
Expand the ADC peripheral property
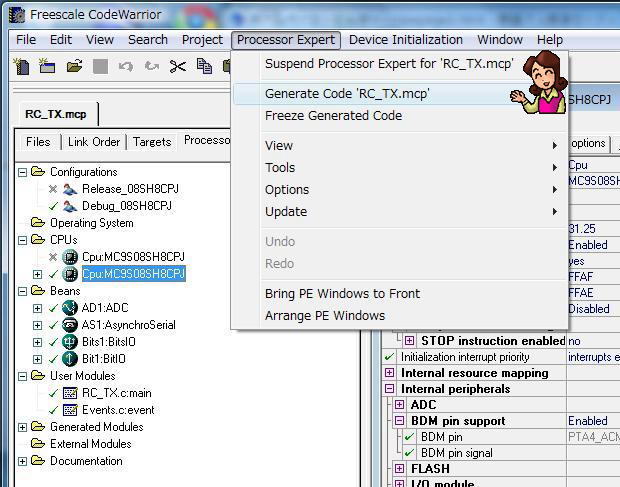click(x=399, y=404)
